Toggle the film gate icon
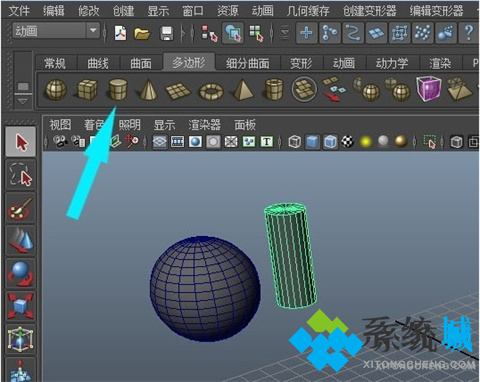The height and width of the screenshot is (382, 480). (177, 142)
